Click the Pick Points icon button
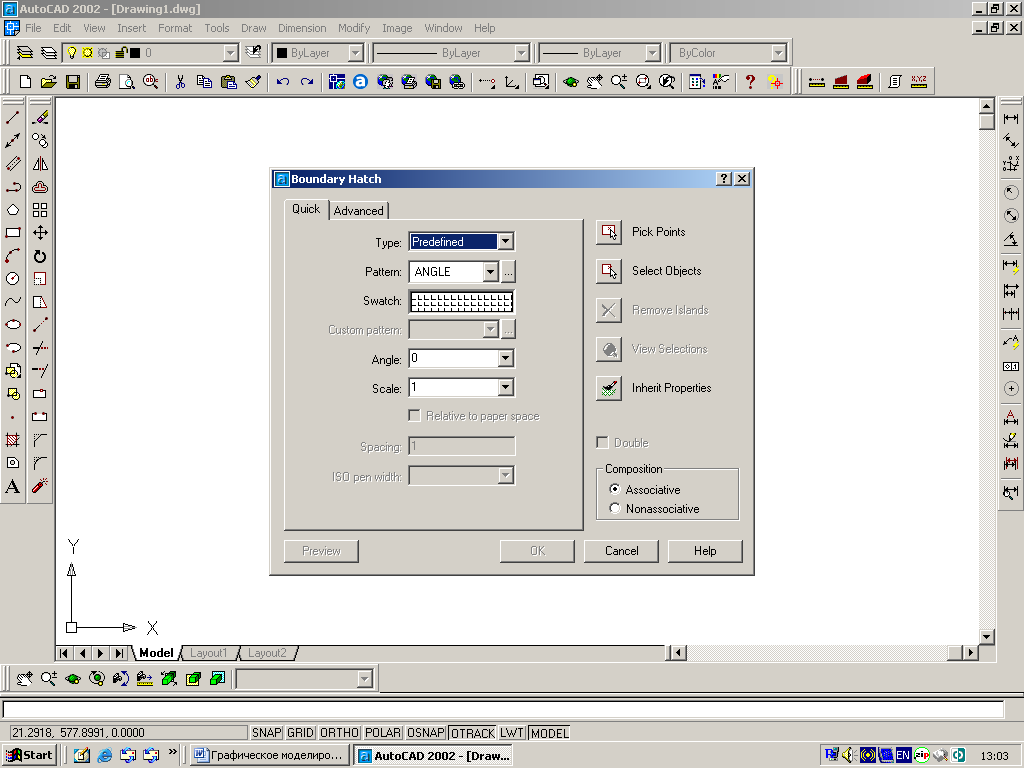1024x768 pixels. coord(609,232)
